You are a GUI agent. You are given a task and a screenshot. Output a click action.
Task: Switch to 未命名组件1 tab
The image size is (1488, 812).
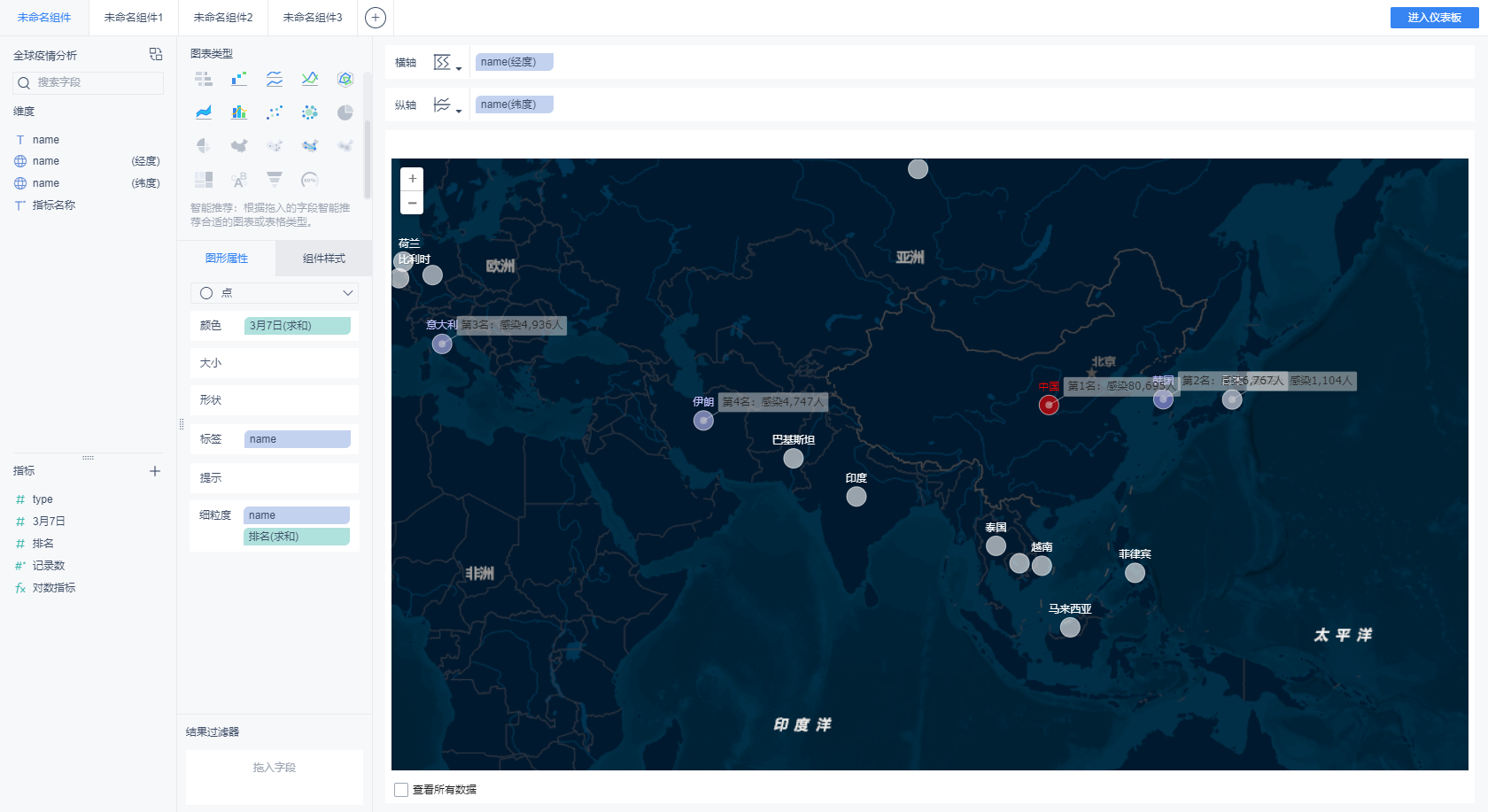pyautogui.click(x=134, y=18)
